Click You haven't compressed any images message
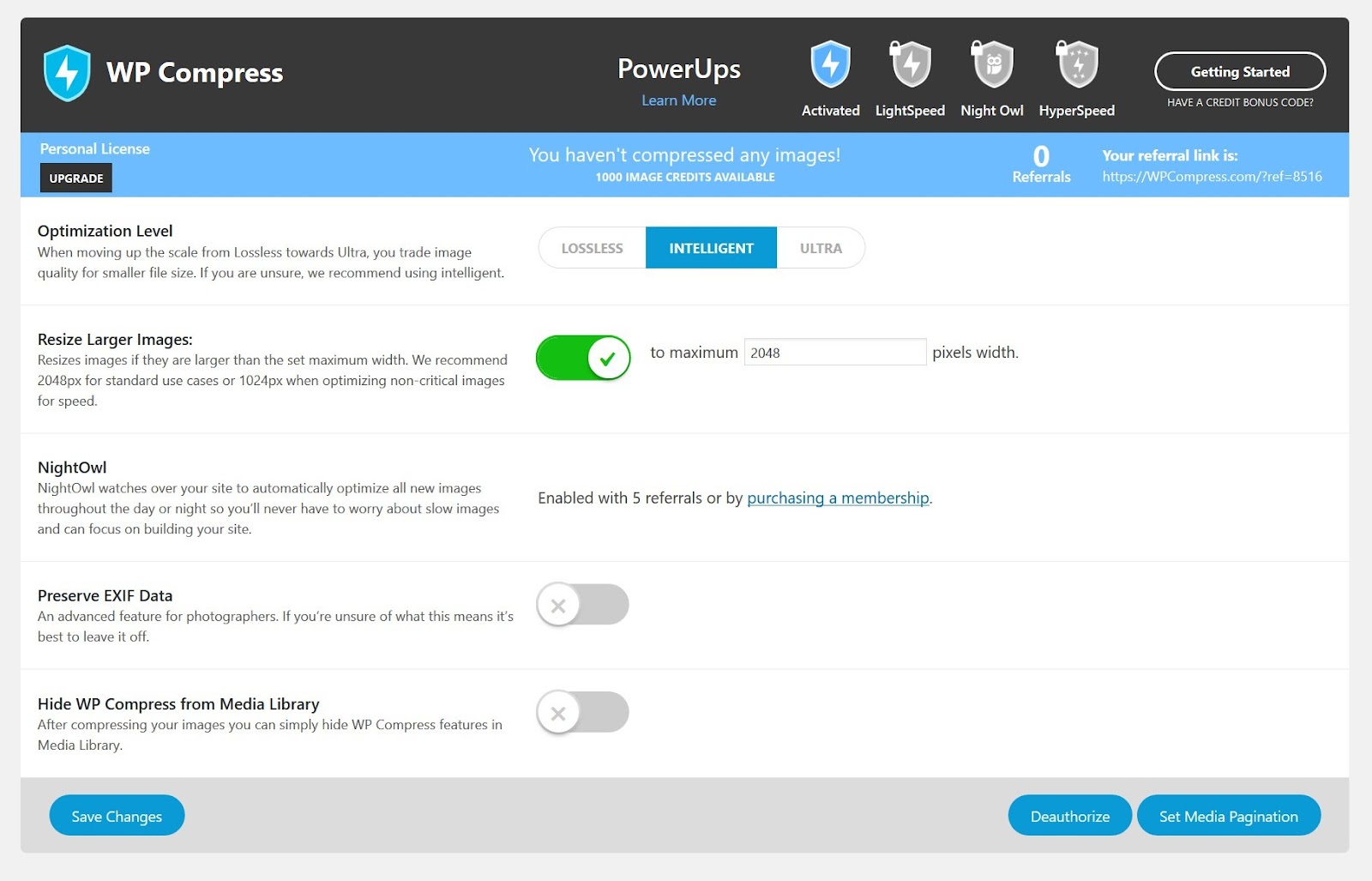The height and width of the screenshot is (881, 1372). 684,155
